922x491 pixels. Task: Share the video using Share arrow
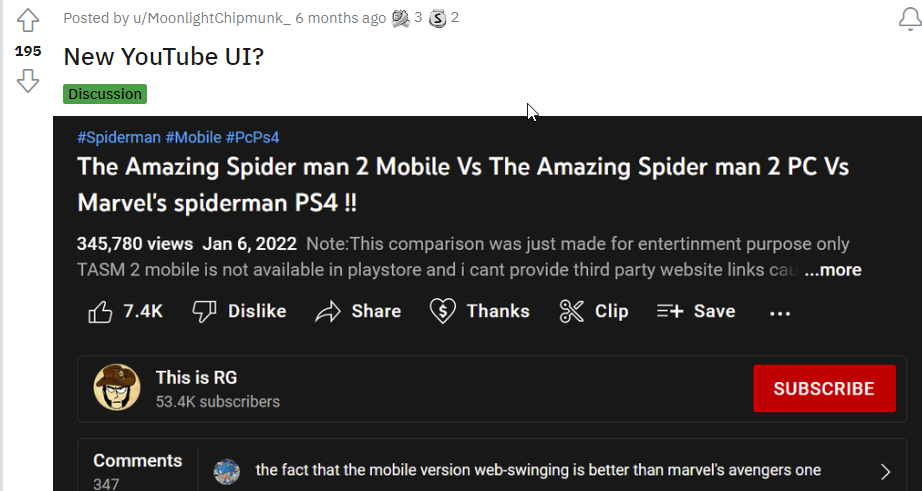[x=358, y=311]
